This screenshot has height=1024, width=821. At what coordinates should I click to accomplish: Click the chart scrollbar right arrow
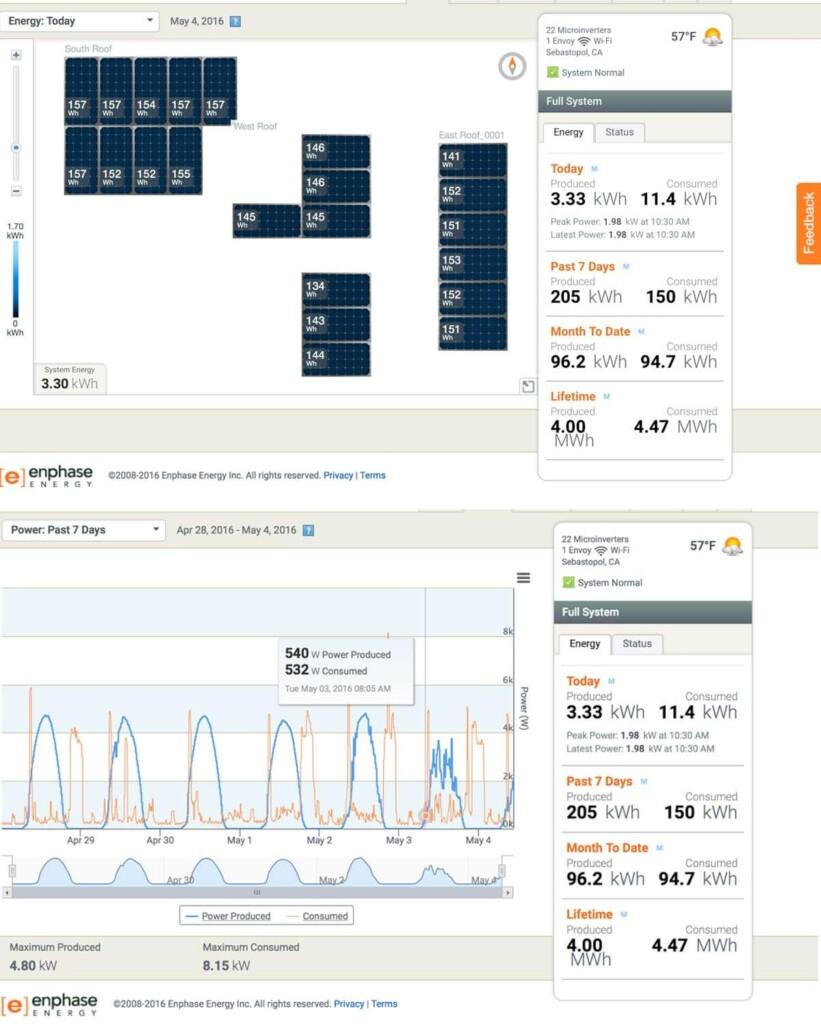pyautogui.click(x=508, y=892)
